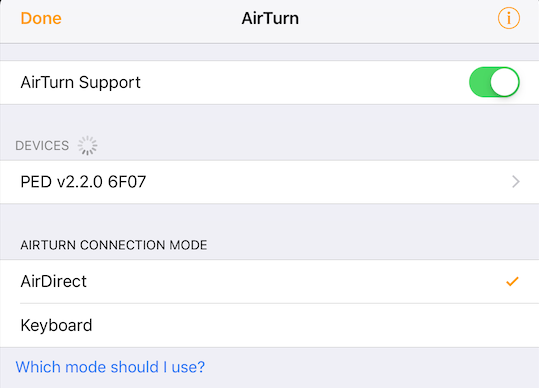Tap the spinning activity indicator beside Devices
Screen dimensions: 539x388
point(87,146)
